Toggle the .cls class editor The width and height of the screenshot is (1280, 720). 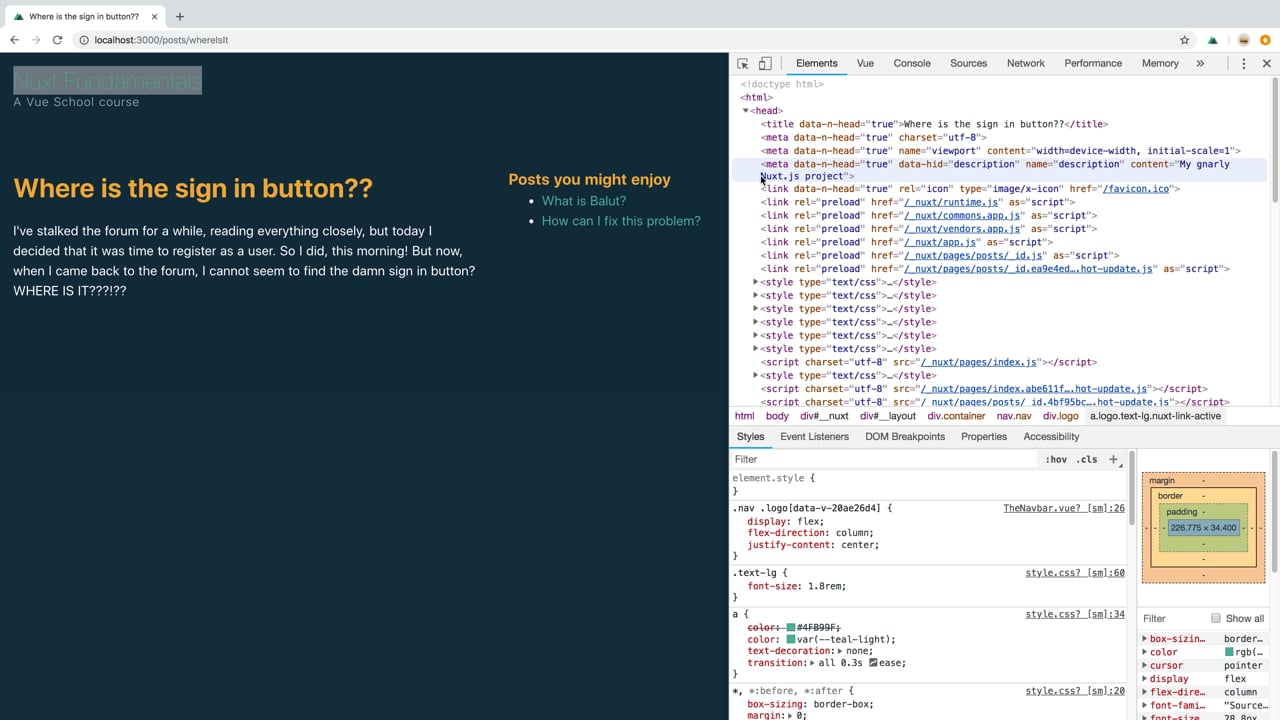click(1087, 459)
